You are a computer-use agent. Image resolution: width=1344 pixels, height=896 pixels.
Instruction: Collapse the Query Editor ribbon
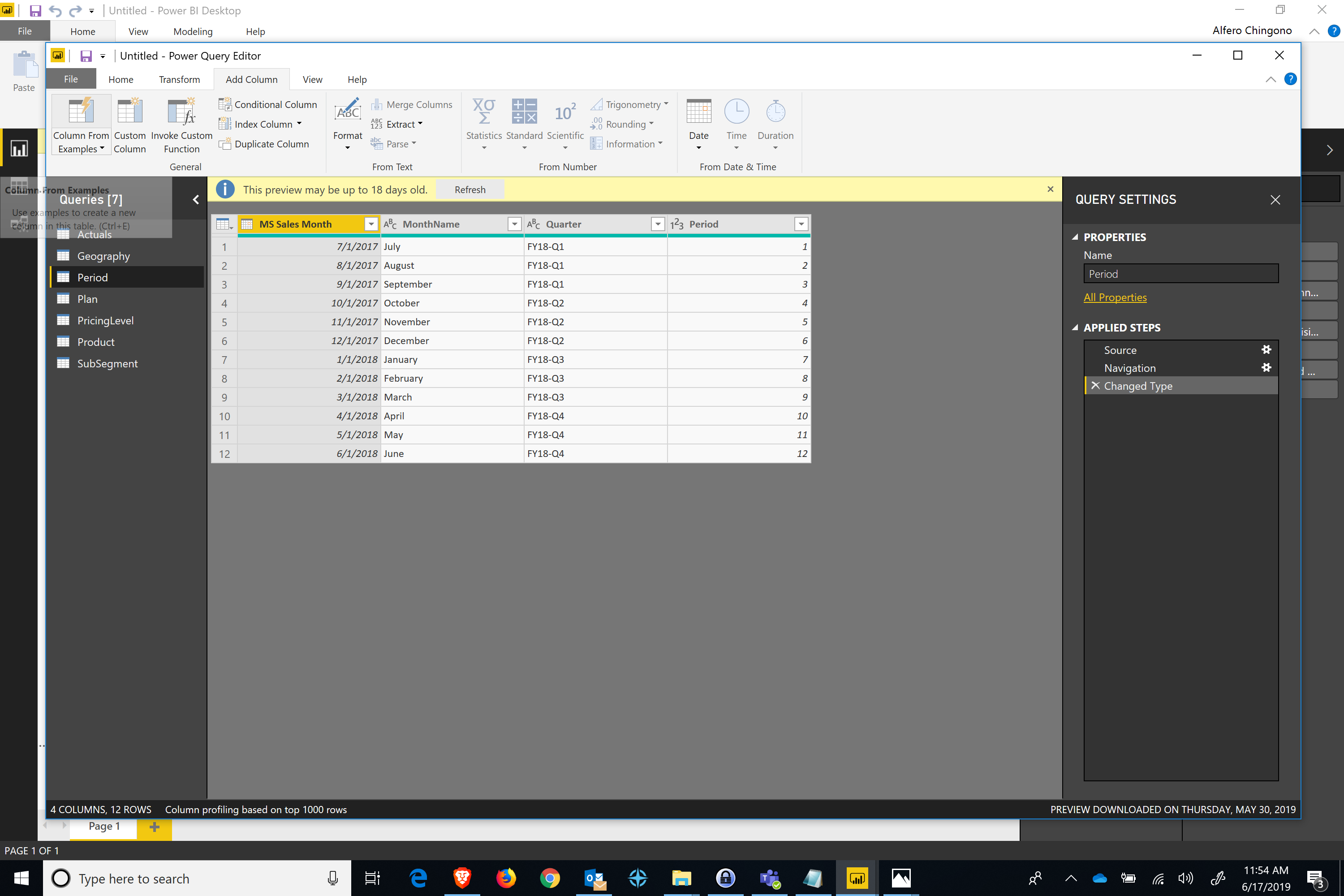click(1270, 79)
